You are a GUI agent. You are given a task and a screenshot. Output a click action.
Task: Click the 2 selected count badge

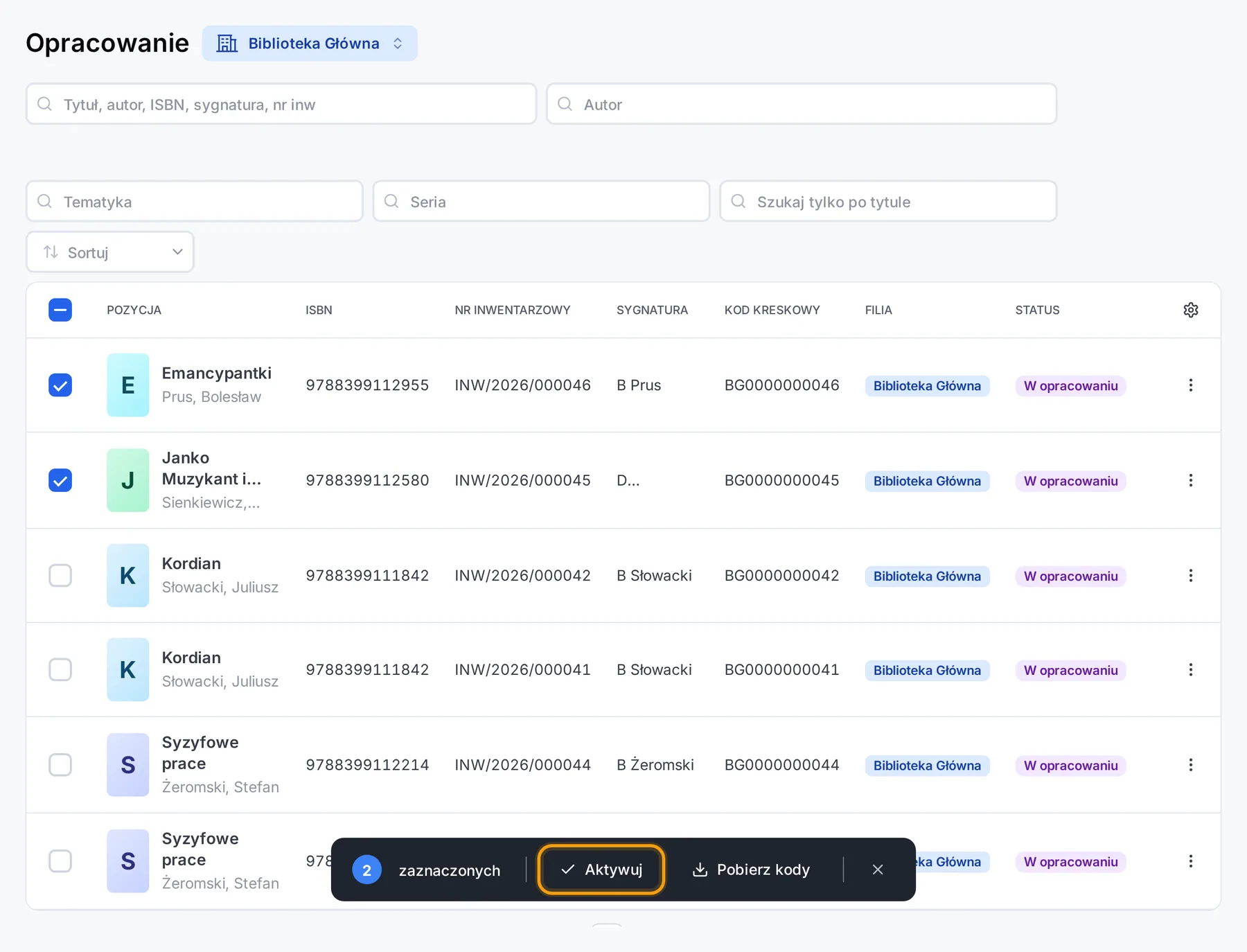tap(366, 870)
